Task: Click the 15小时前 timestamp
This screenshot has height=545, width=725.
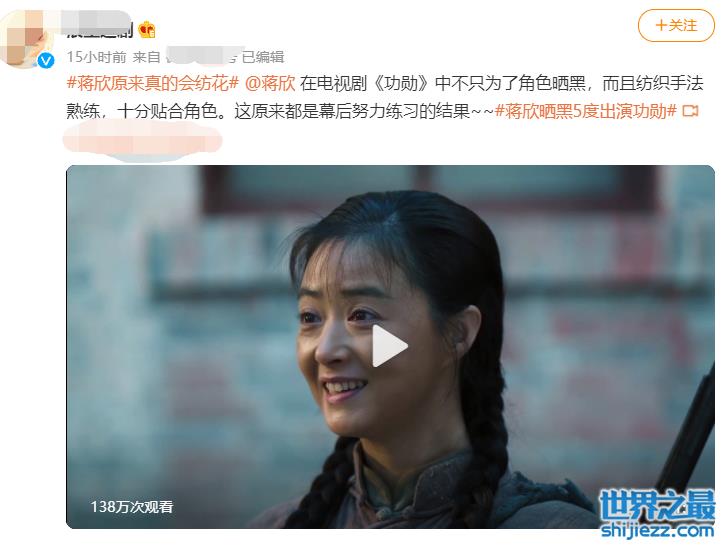Action: 96,57
